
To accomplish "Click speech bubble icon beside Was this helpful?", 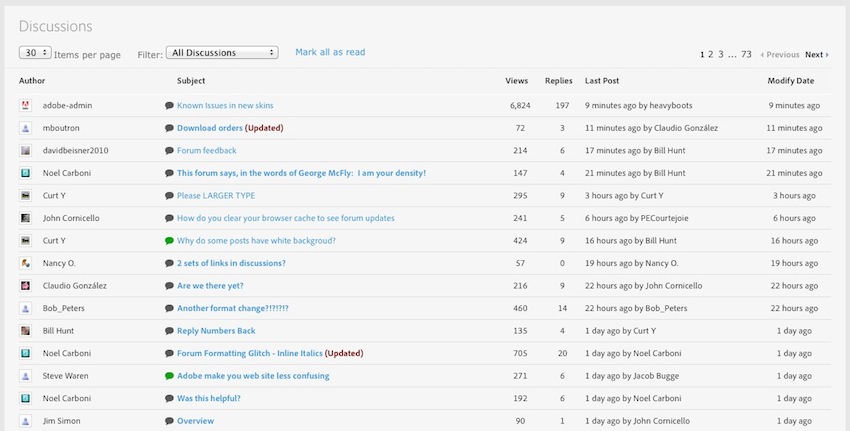I will 169,398.
